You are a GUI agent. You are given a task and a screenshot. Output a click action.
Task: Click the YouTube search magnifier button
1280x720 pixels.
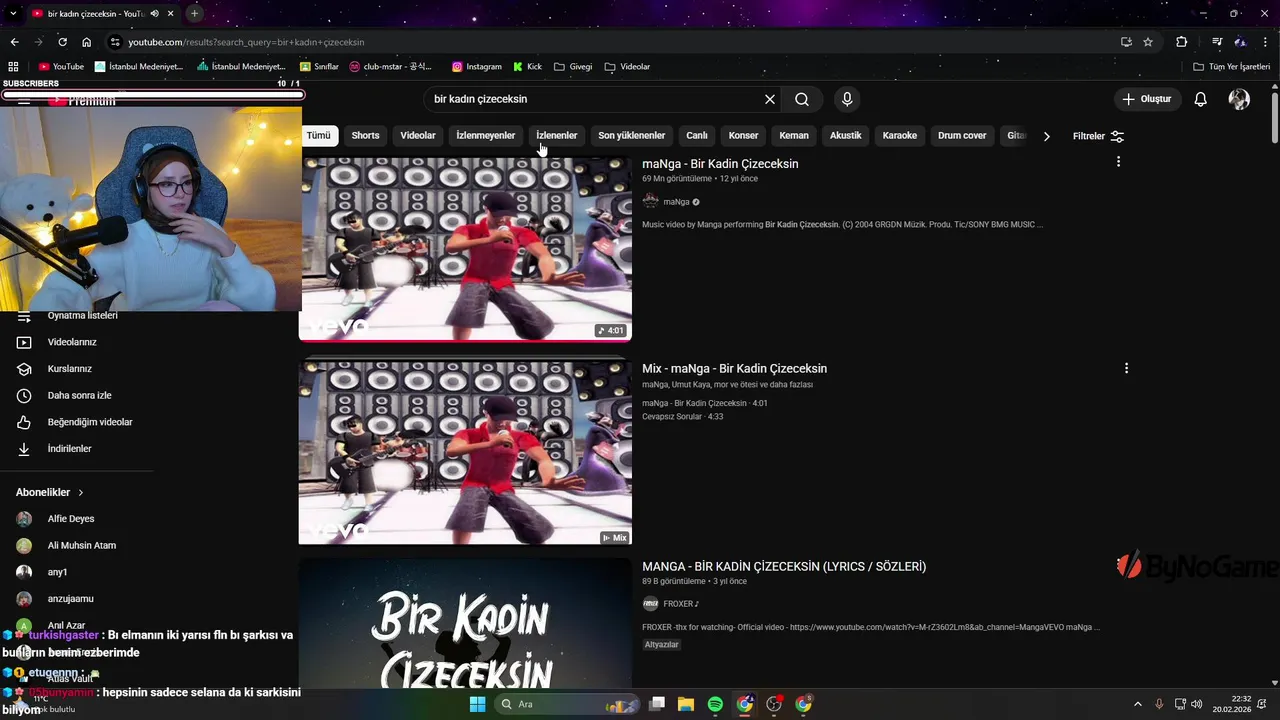802,99
